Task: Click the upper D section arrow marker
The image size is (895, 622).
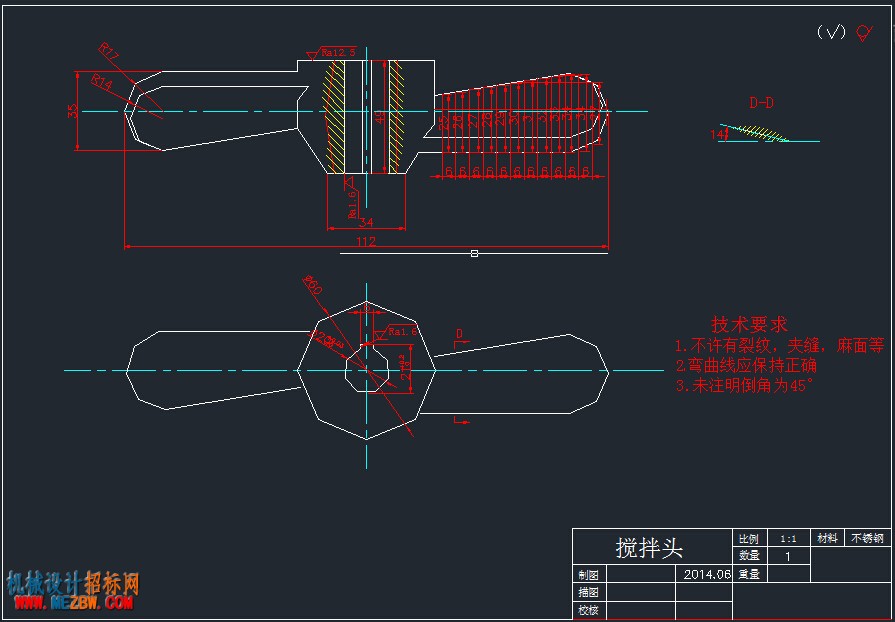Action: click(x=461, y=338)
